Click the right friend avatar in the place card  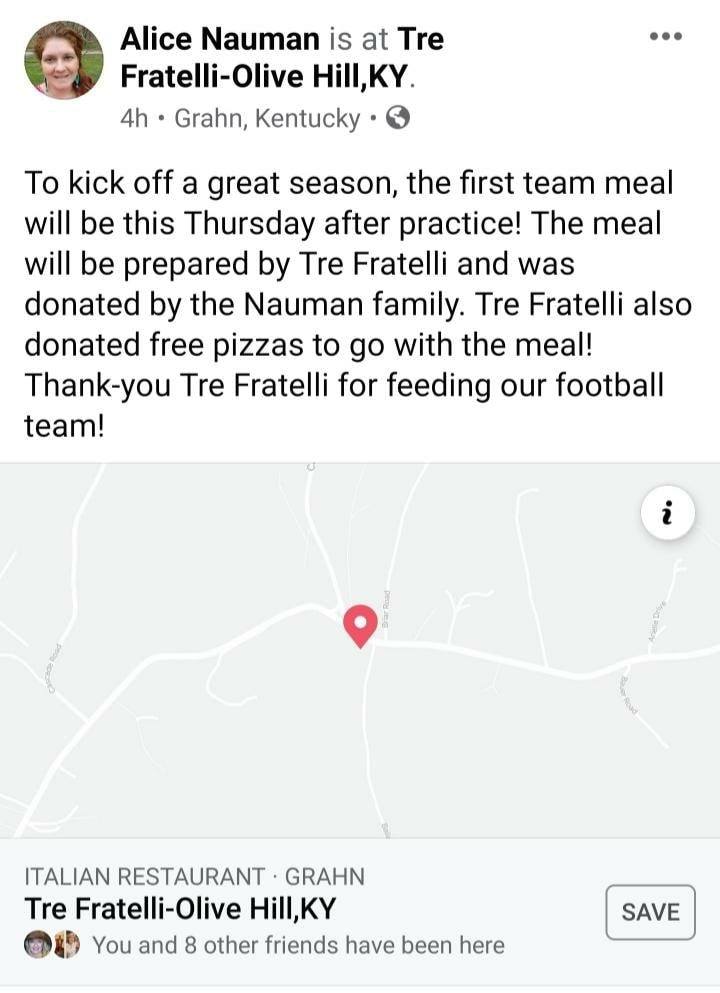coord(66,944)
